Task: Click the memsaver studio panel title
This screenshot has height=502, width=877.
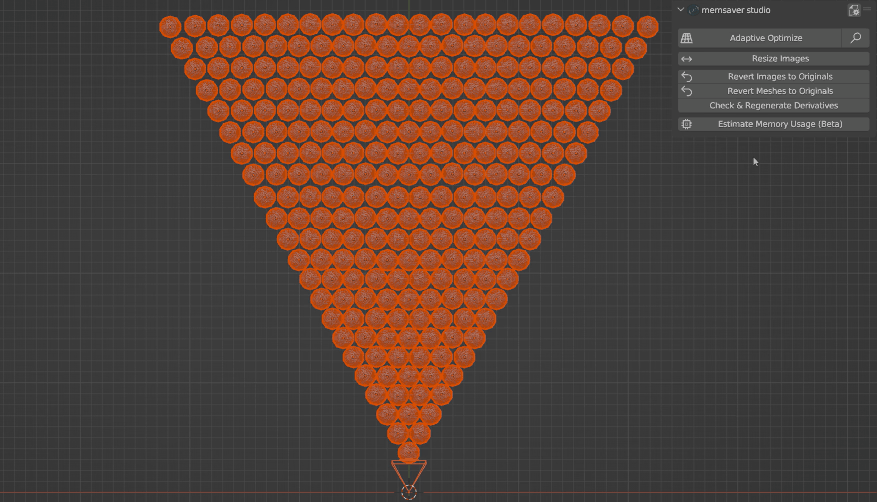Action: pyautogui.click(x=735, y=10)
